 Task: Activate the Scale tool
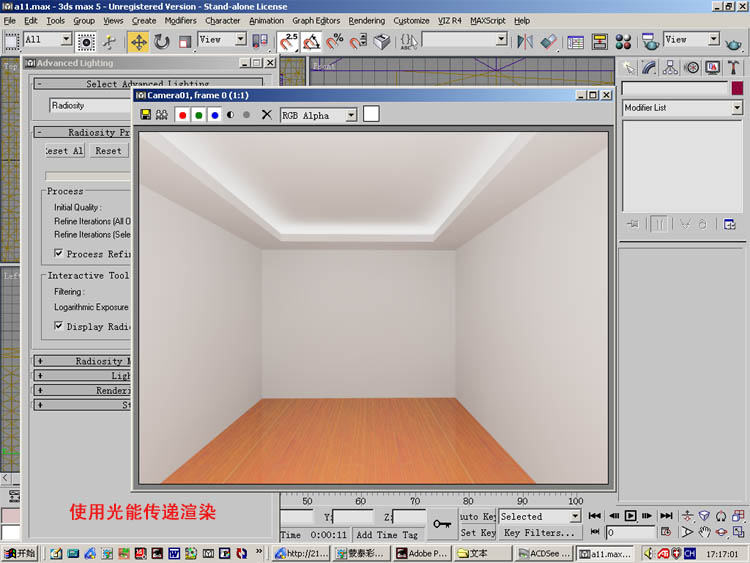coord(185,42)
